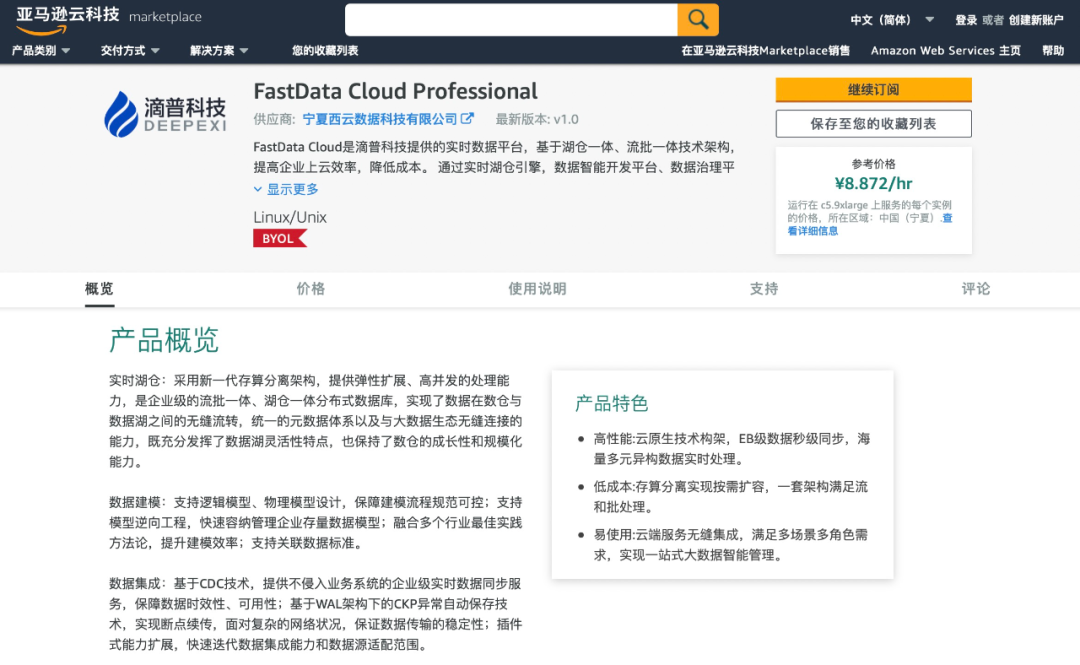1080x665 pixels.
Task: Click the FastData Cloud Professional title
Action: click(x=395, y=91)
